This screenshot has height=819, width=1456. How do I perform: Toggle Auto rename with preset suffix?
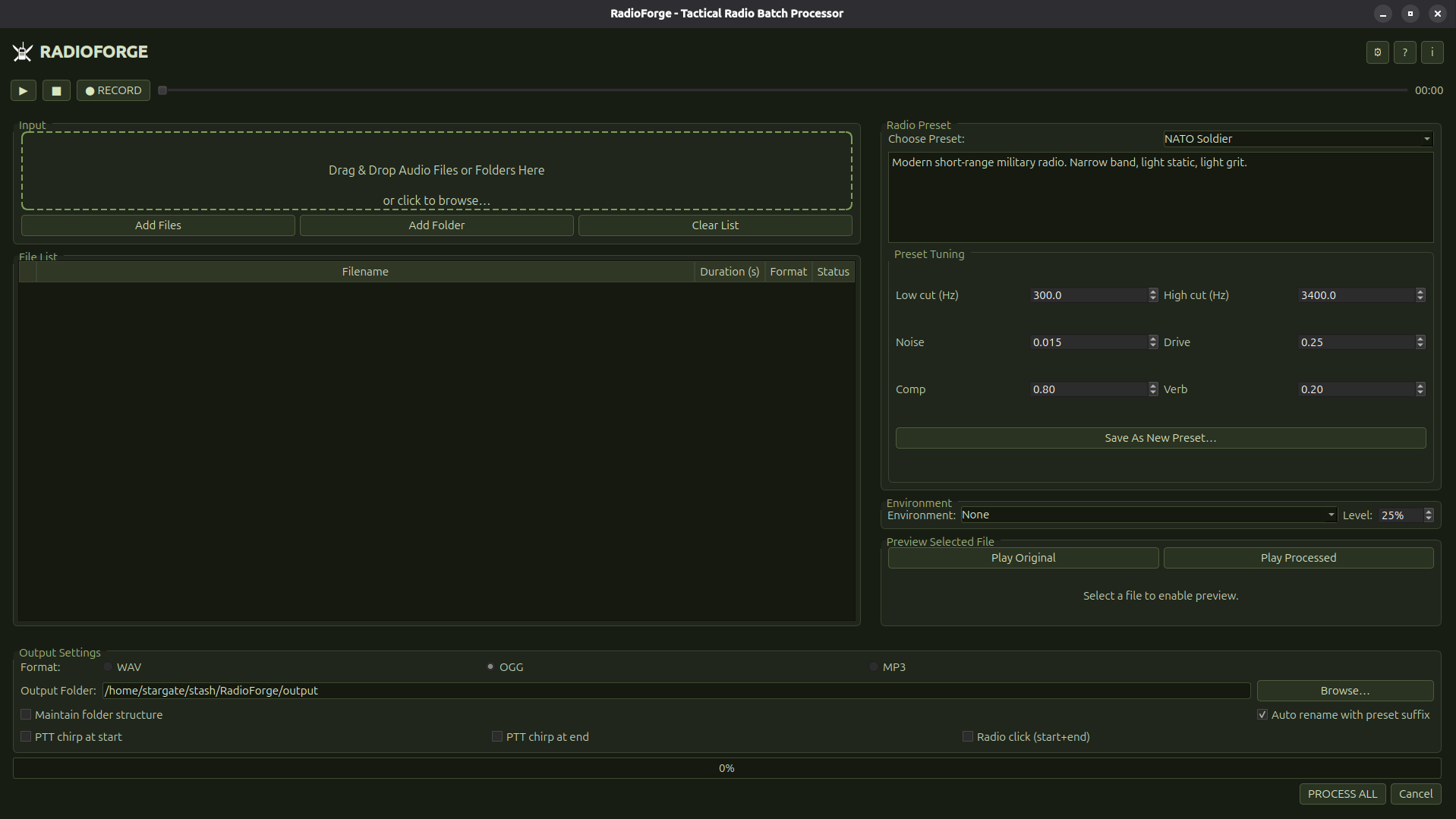coord(1262,715)
